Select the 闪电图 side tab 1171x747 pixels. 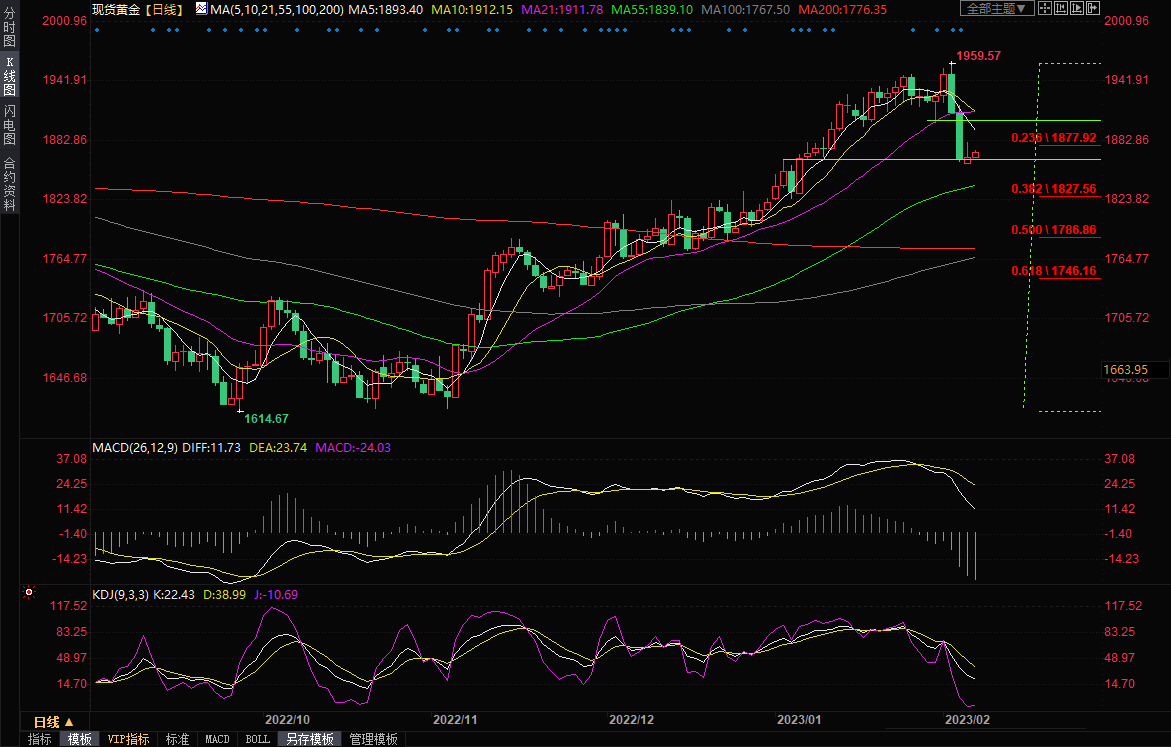[x=9, y=123]
